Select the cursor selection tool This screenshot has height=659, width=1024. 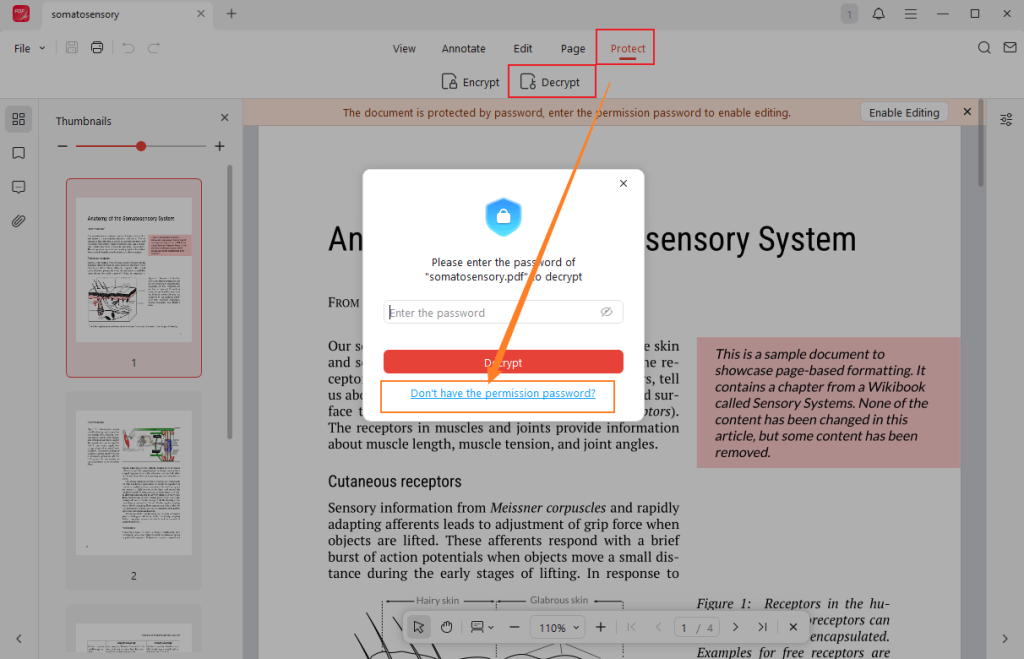point(418,627)
